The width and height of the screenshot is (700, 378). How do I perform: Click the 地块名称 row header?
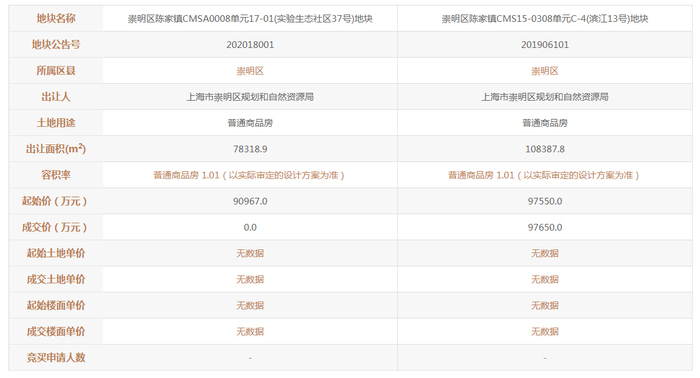(56, 18)
